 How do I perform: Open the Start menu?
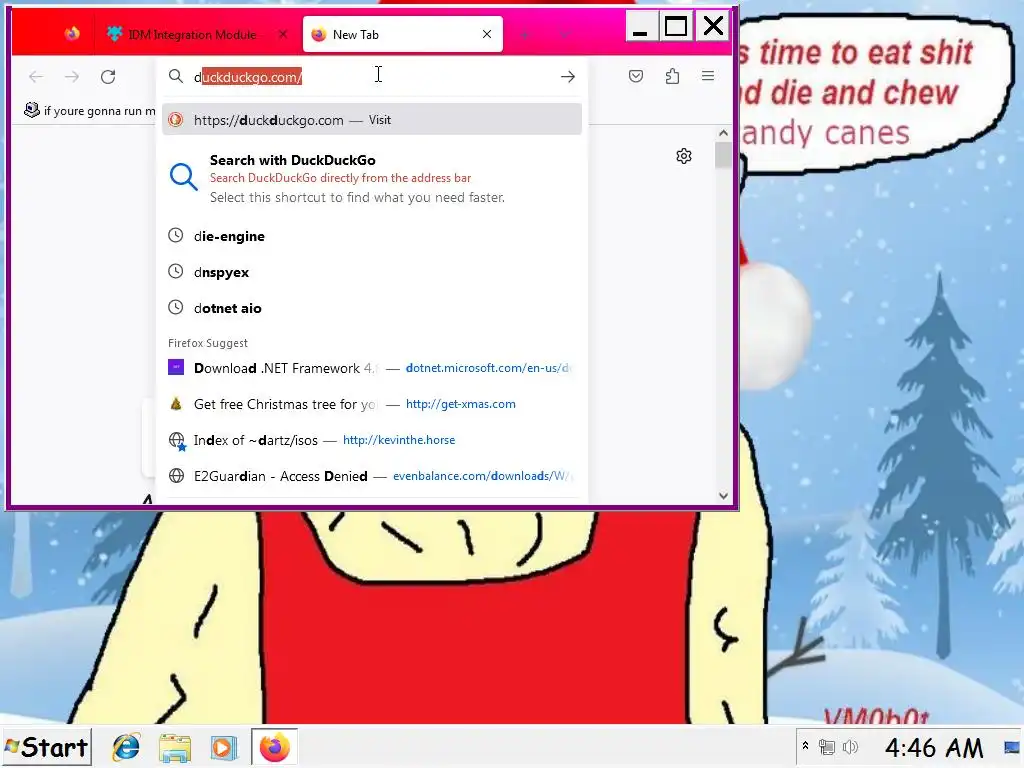(x=46, y=746)
